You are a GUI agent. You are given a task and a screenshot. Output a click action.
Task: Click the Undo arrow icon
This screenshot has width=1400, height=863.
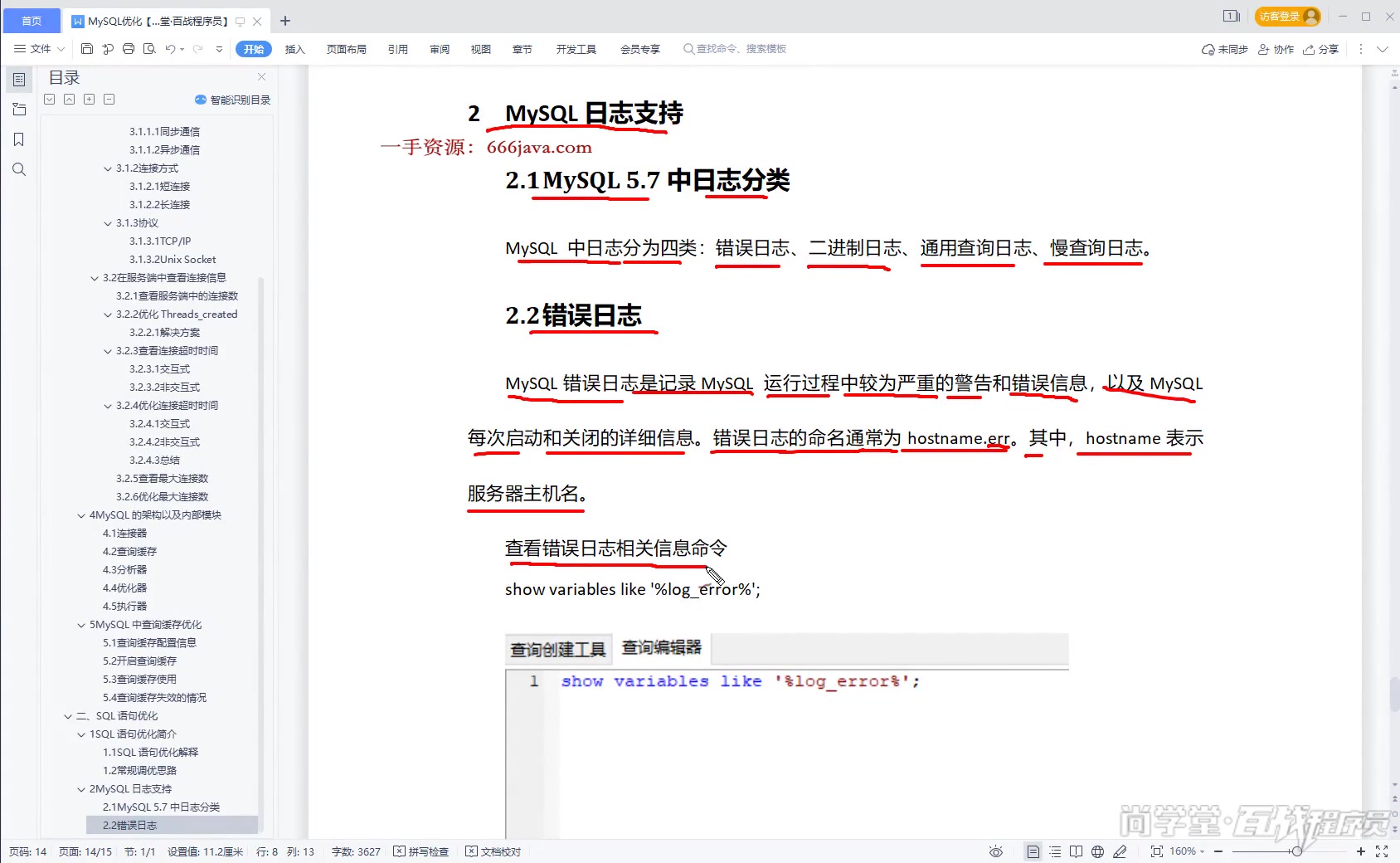point(170,49)
